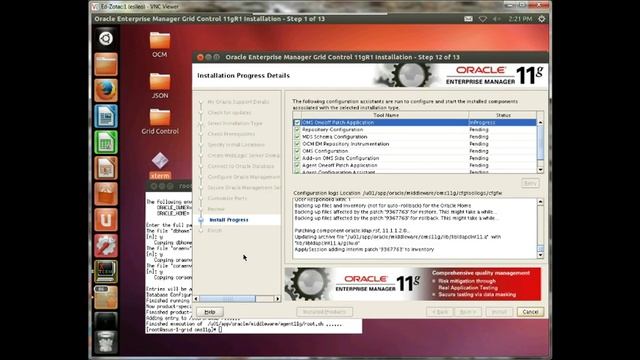The width and height of the screenshot is (640, 360).
Task: Select the OMS Oneoff Patch Application row
Action: tap(415, 122)
